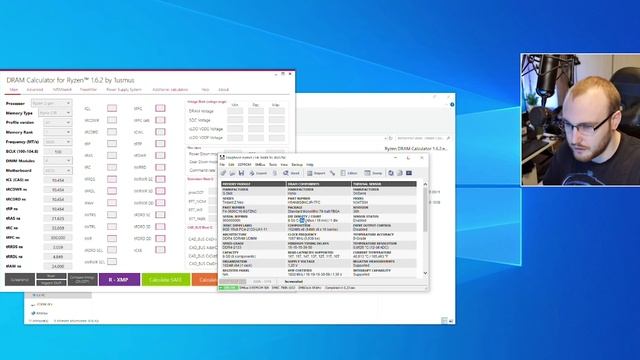The width and height of the screenshot is (640, 360).
Task: Click the green Calculate SAFE button
Action: click(x=166, y=280)
